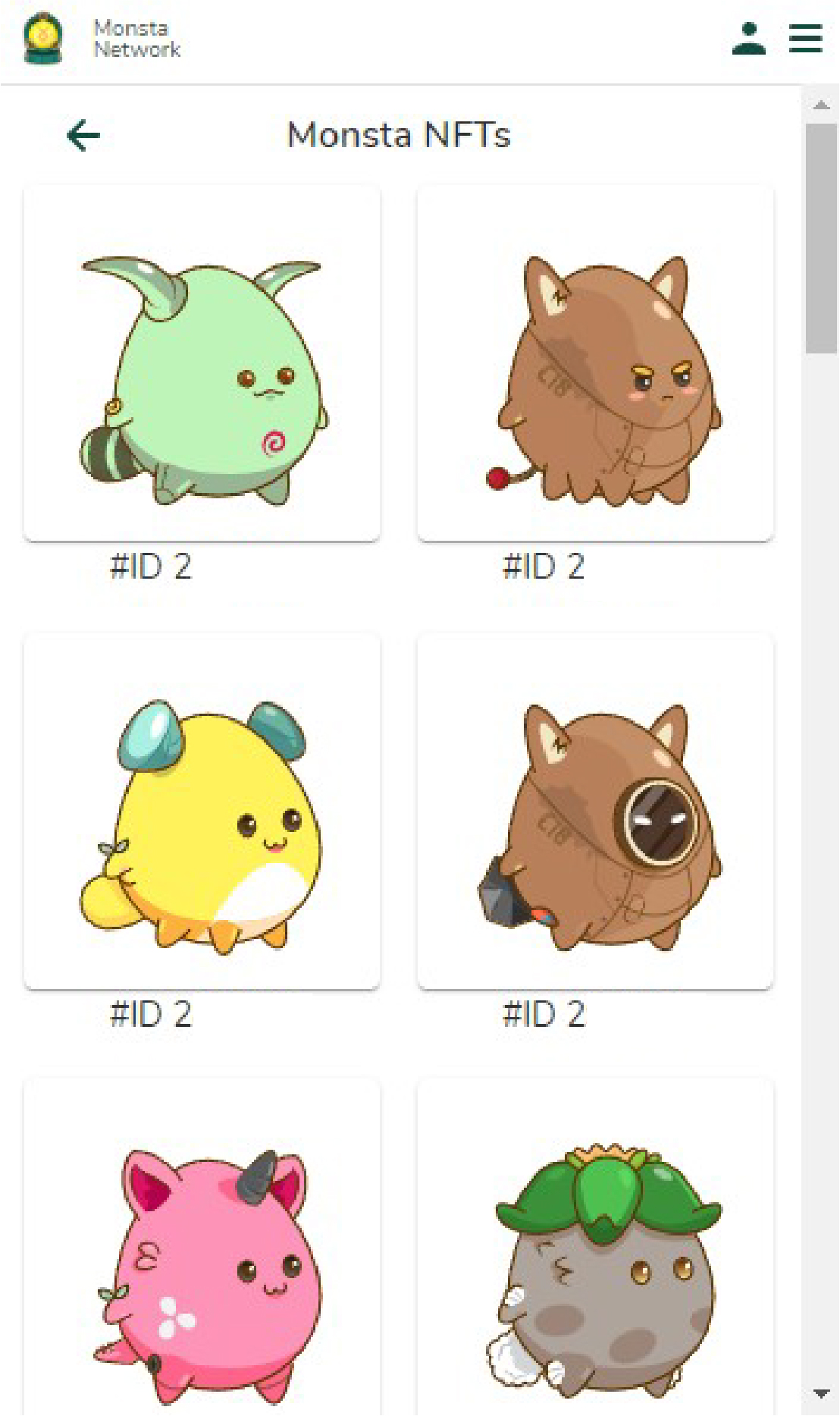Select the gray Monsta with leaf hat
Screen dimensions: 840x1416
click(x=595, y=1248)
